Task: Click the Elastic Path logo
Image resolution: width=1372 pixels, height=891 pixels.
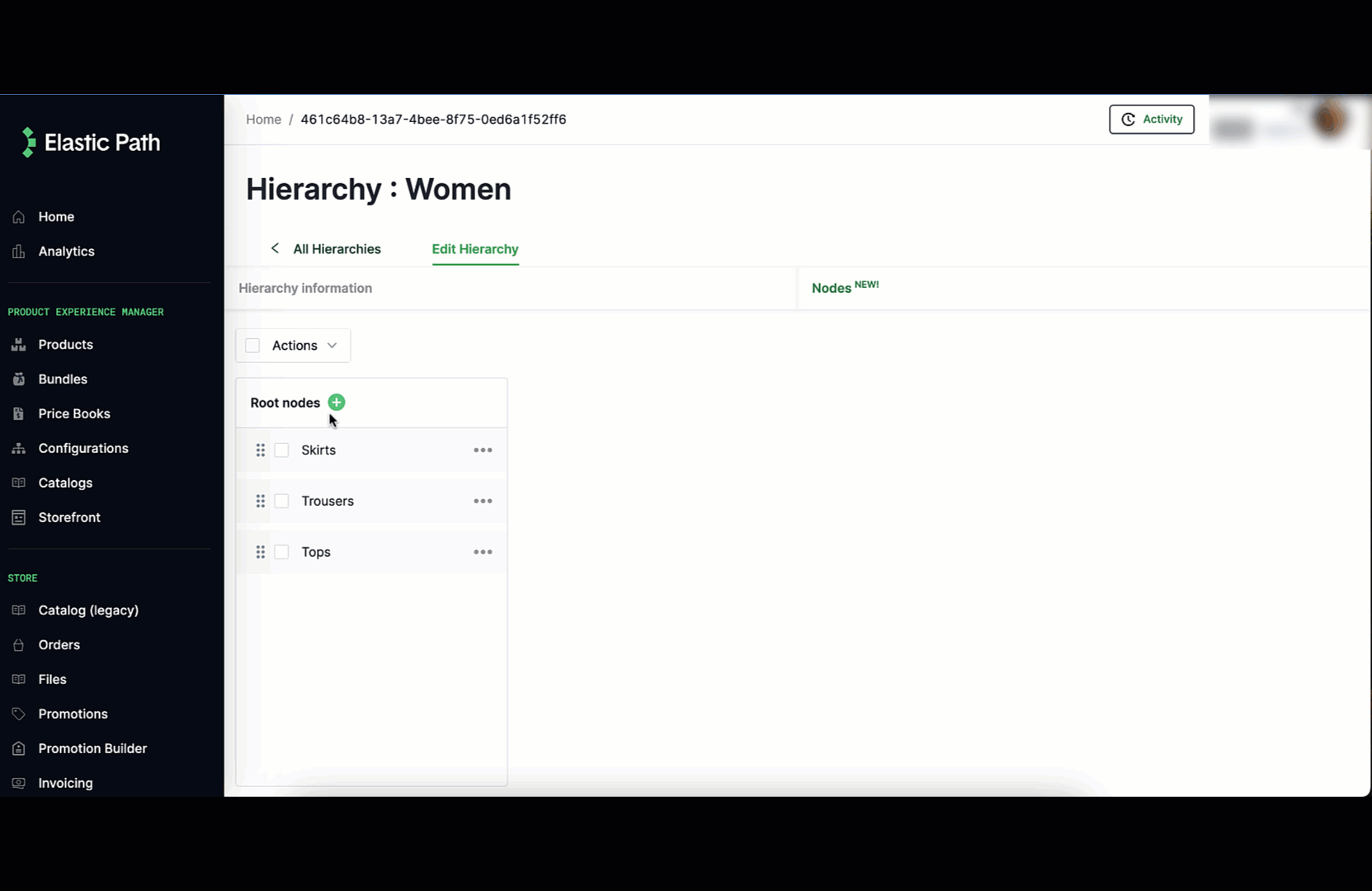Action: pyautogui.click(x=91, y=142)
